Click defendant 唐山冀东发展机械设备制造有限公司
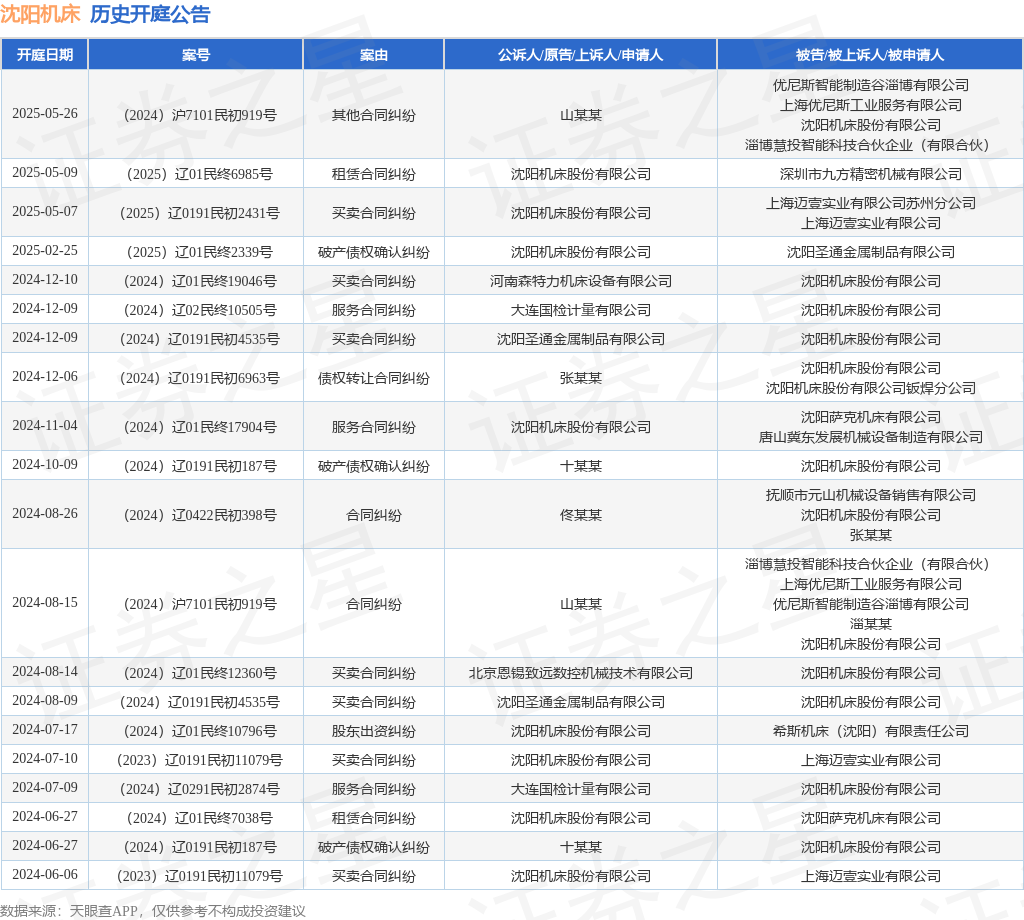This screenshot has width=1024, height=920. click(871, 437)
